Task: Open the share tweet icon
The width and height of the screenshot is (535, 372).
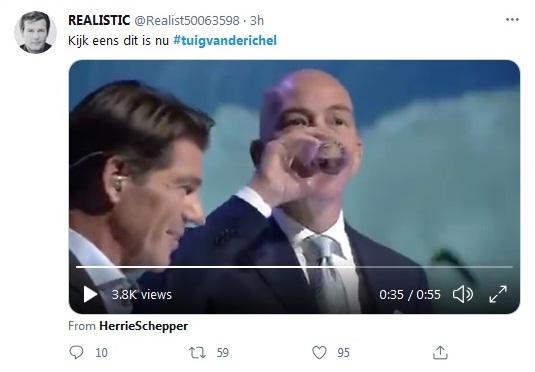Action: [440, 352]
